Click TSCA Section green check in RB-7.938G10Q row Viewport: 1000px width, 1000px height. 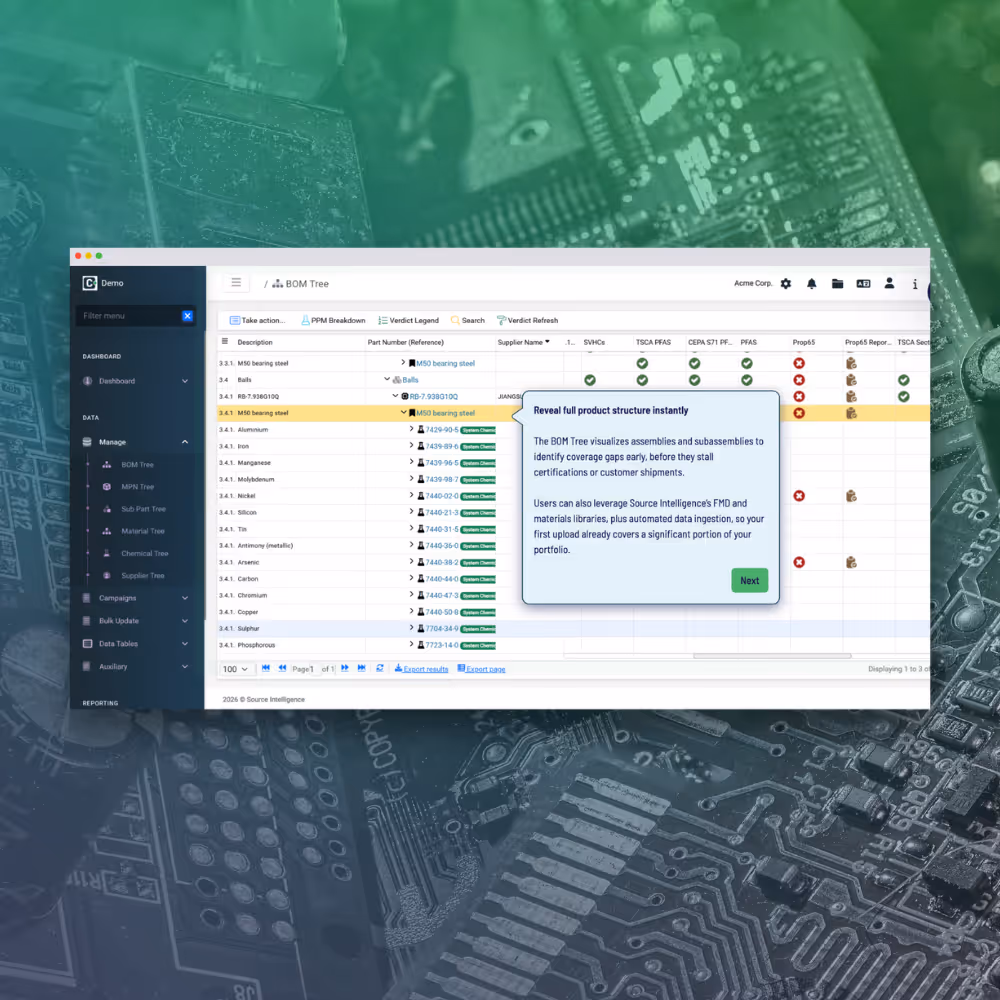coord(904,397)
